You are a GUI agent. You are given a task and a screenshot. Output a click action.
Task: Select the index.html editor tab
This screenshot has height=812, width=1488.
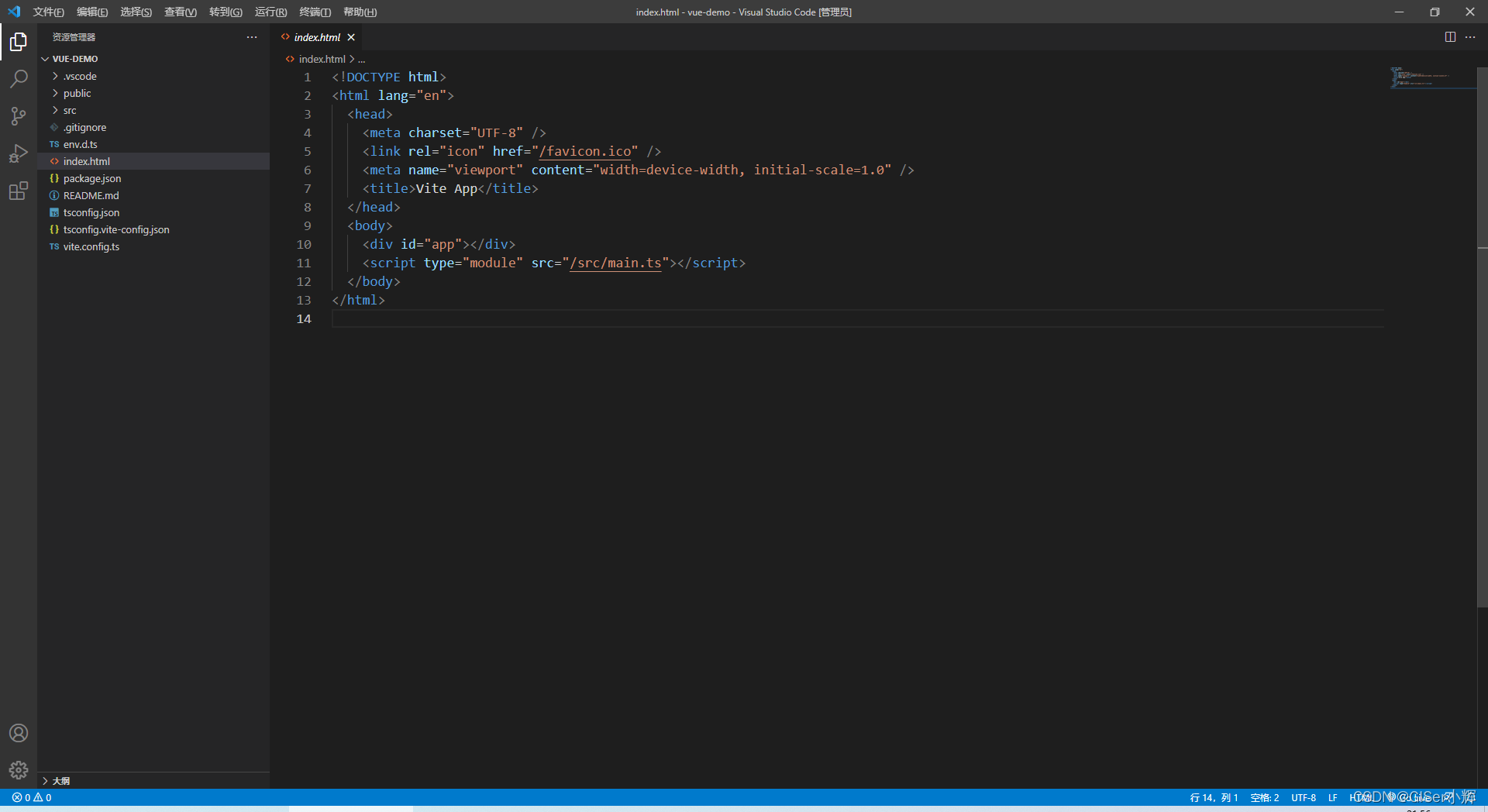pos(317,37)
